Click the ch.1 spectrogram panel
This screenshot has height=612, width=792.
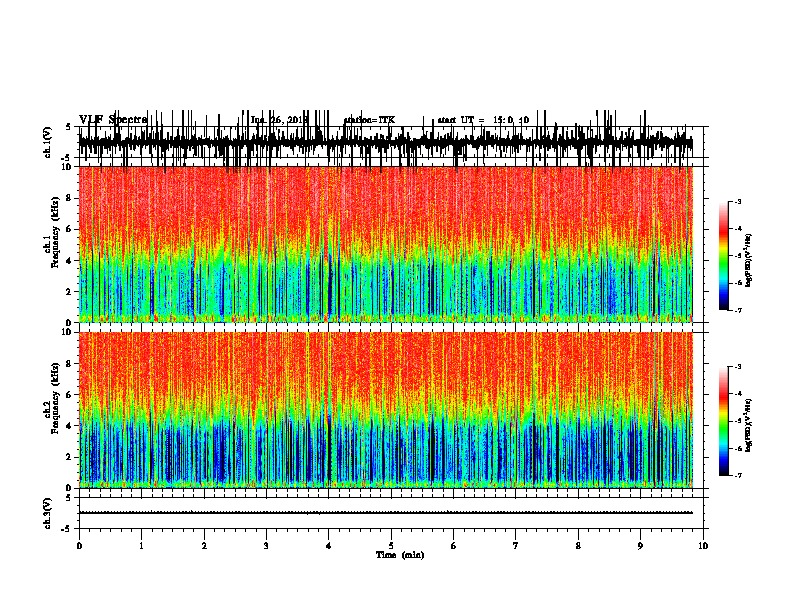pyautogui.click(x=386, y=244)
